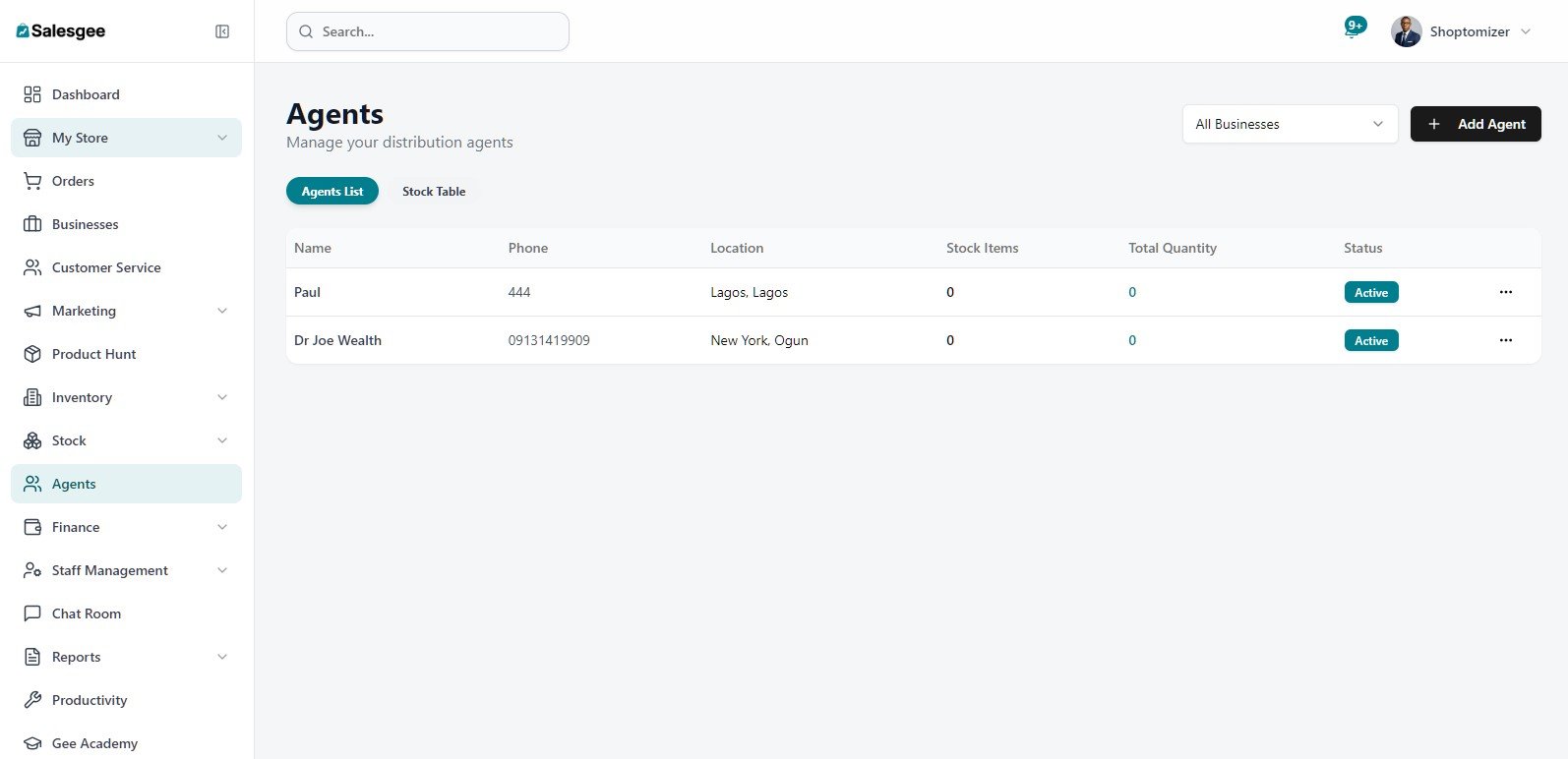Click the agent name Dr Joe Wealth
This screenshot has width=1568, height=759.
pyautogui.click(x=337, y=340)
